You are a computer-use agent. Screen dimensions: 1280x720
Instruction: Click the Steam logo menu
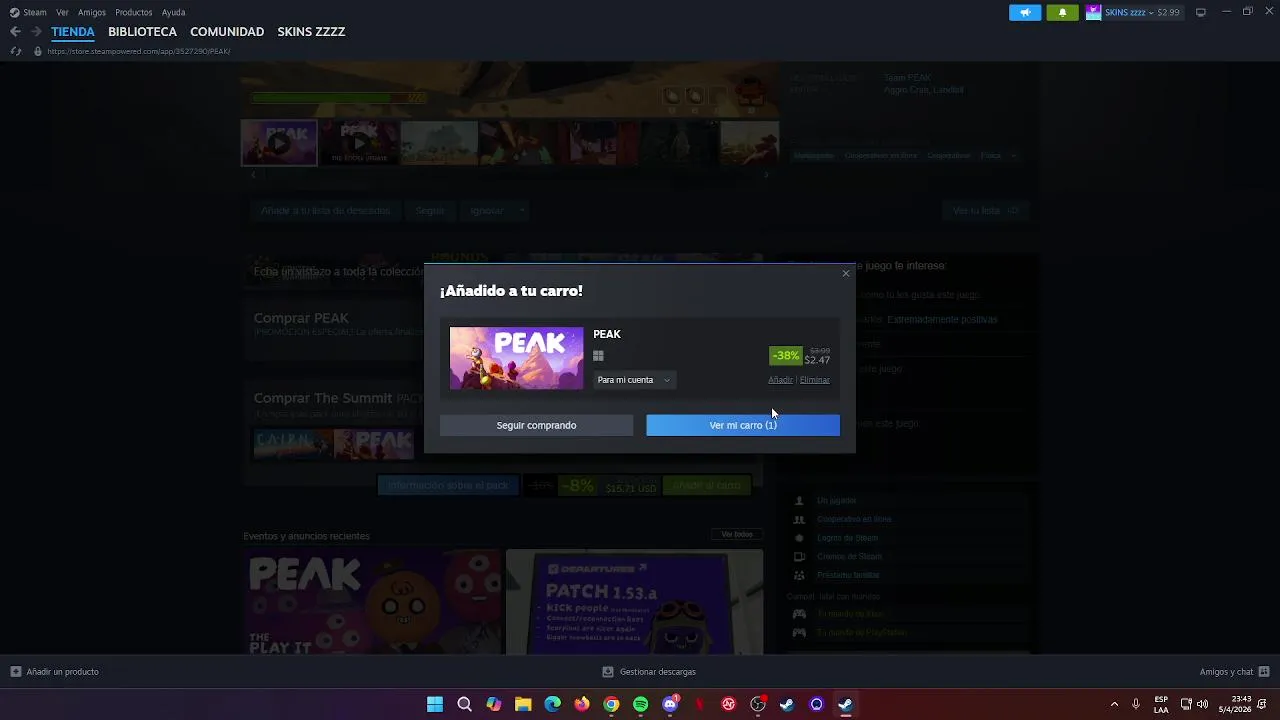[x=28, y=12]
